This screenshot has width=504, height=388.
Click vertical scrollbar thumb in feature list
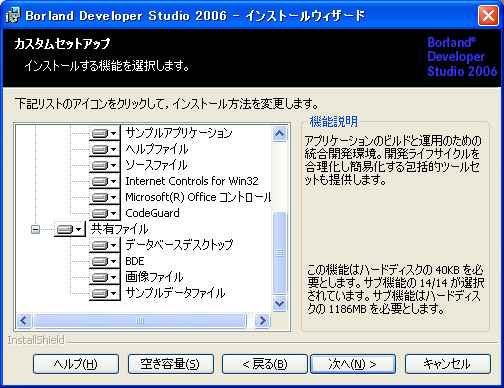[x=279, y=253]
